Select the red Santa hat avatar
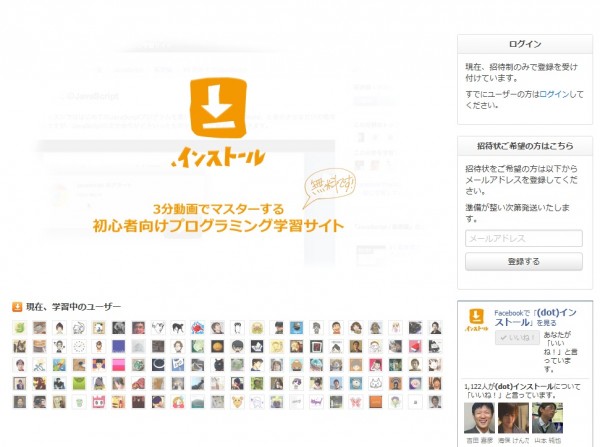600x447 pixels. coord(415,346)
